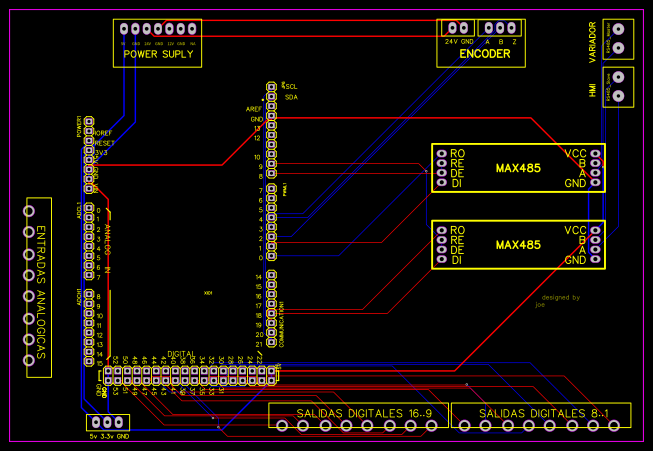Select the encoder B channel pad
Image resolution: width=653 pixels, height=451 pixels.
(x=500, y=28)
